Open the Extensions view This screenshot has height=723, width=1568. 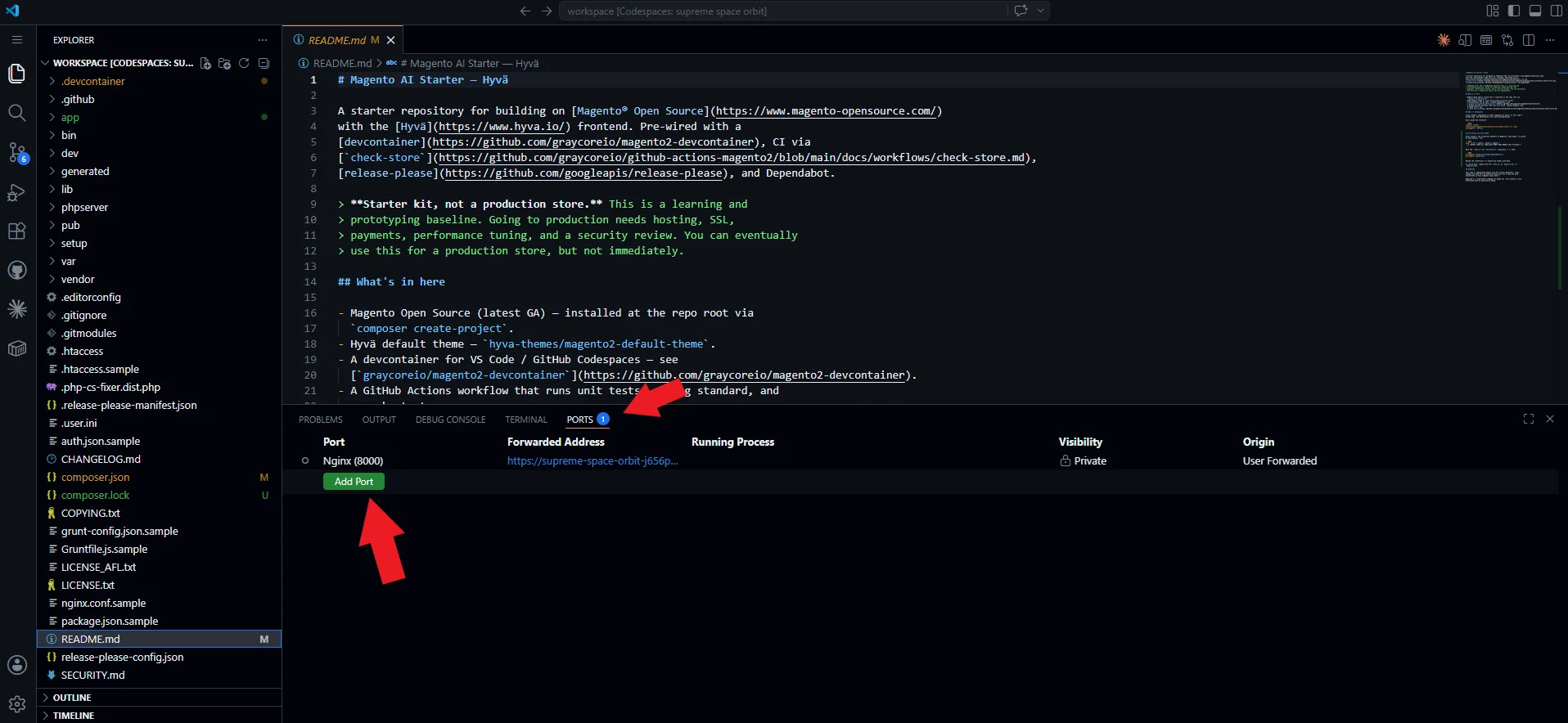(x=17, y=231)
